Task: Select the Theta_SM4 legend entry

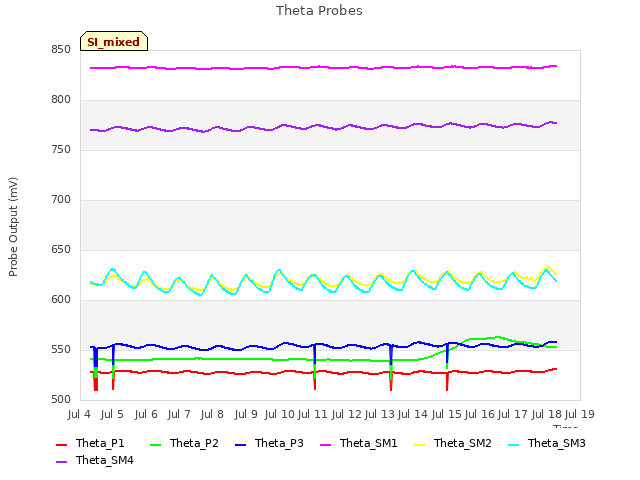Action: [x=95, y=460]
